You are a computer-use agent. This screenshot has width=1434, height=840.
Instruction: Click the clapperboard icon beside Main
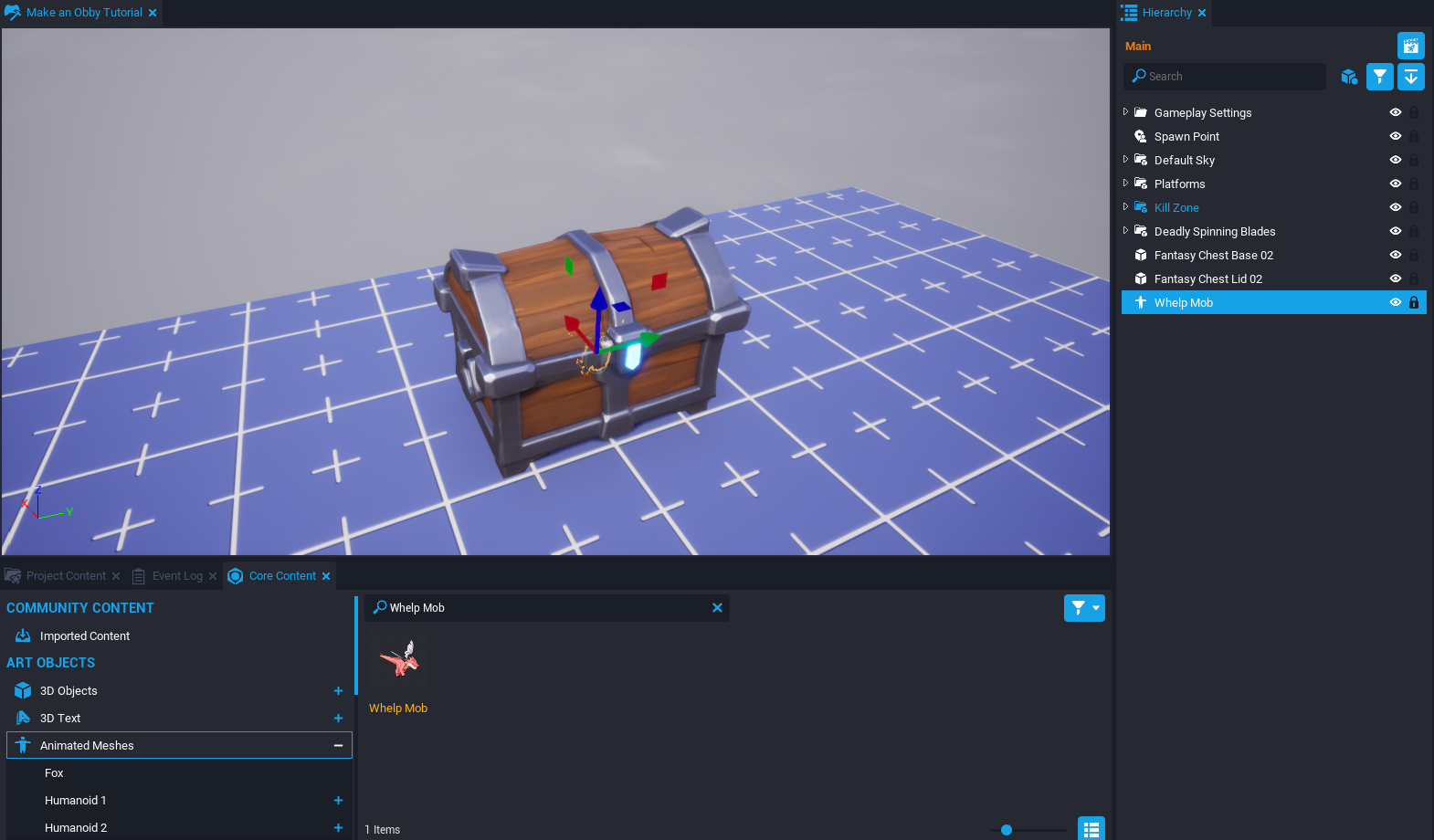(1410, 46)
